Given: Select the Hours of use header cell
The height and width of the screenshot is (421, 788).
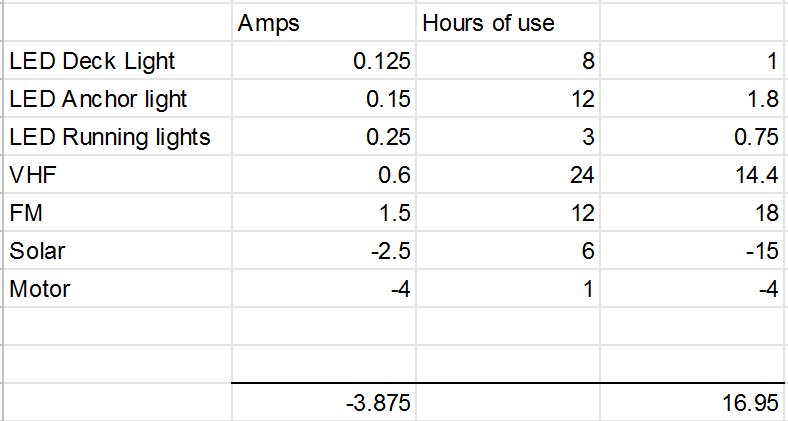Looking at the screenshot, I should 508,23.
